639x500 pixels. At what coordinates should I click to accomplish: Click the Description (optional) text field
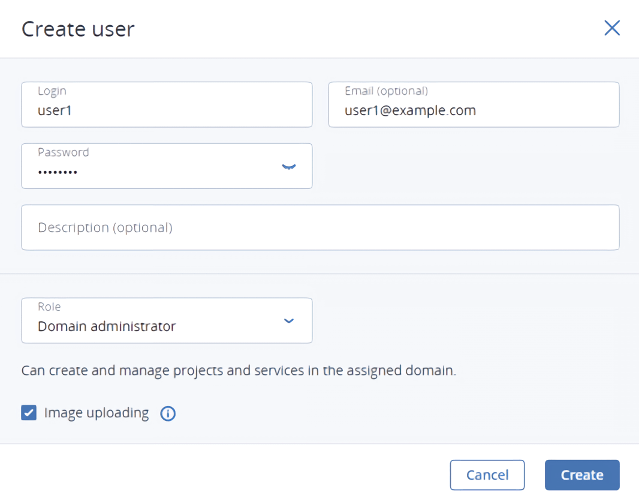[320, 227]
